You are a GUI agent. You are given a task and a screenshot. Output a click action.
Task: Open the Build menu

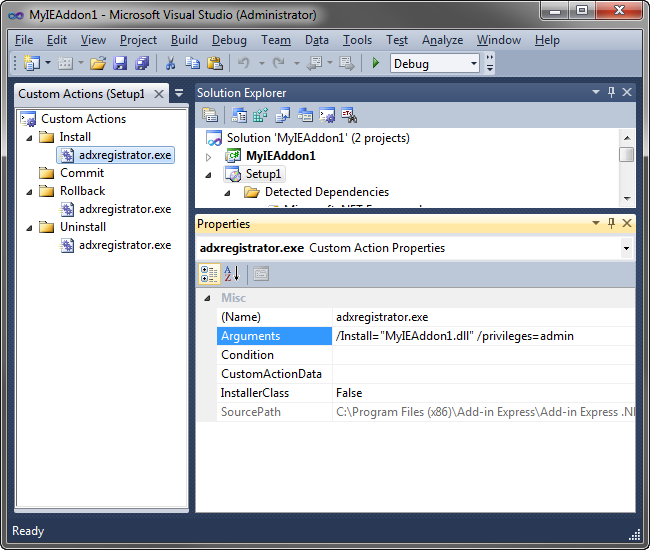click(x=184, y=40)
